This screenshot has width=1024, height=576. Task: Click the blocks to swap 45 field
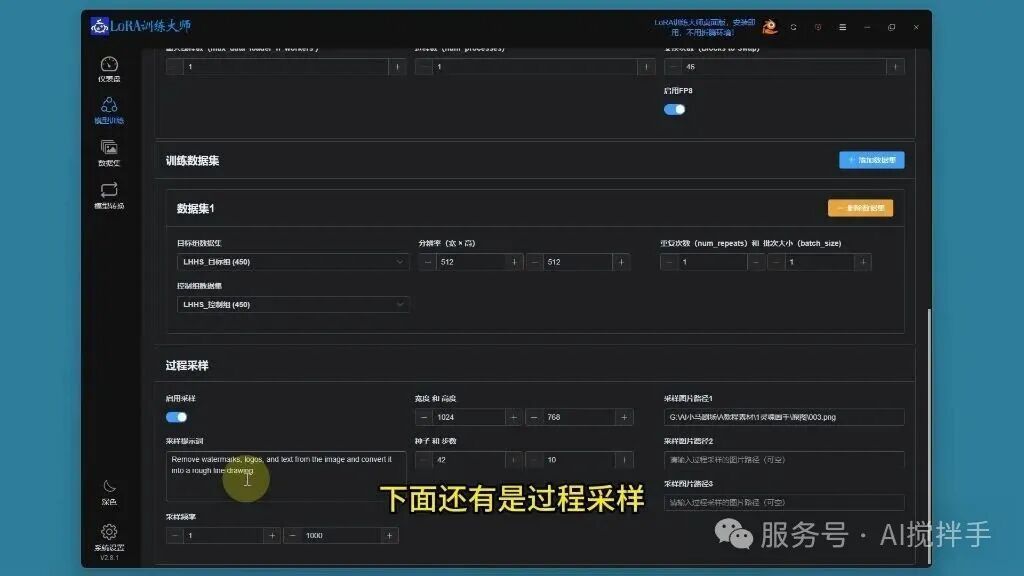point(784,67)
